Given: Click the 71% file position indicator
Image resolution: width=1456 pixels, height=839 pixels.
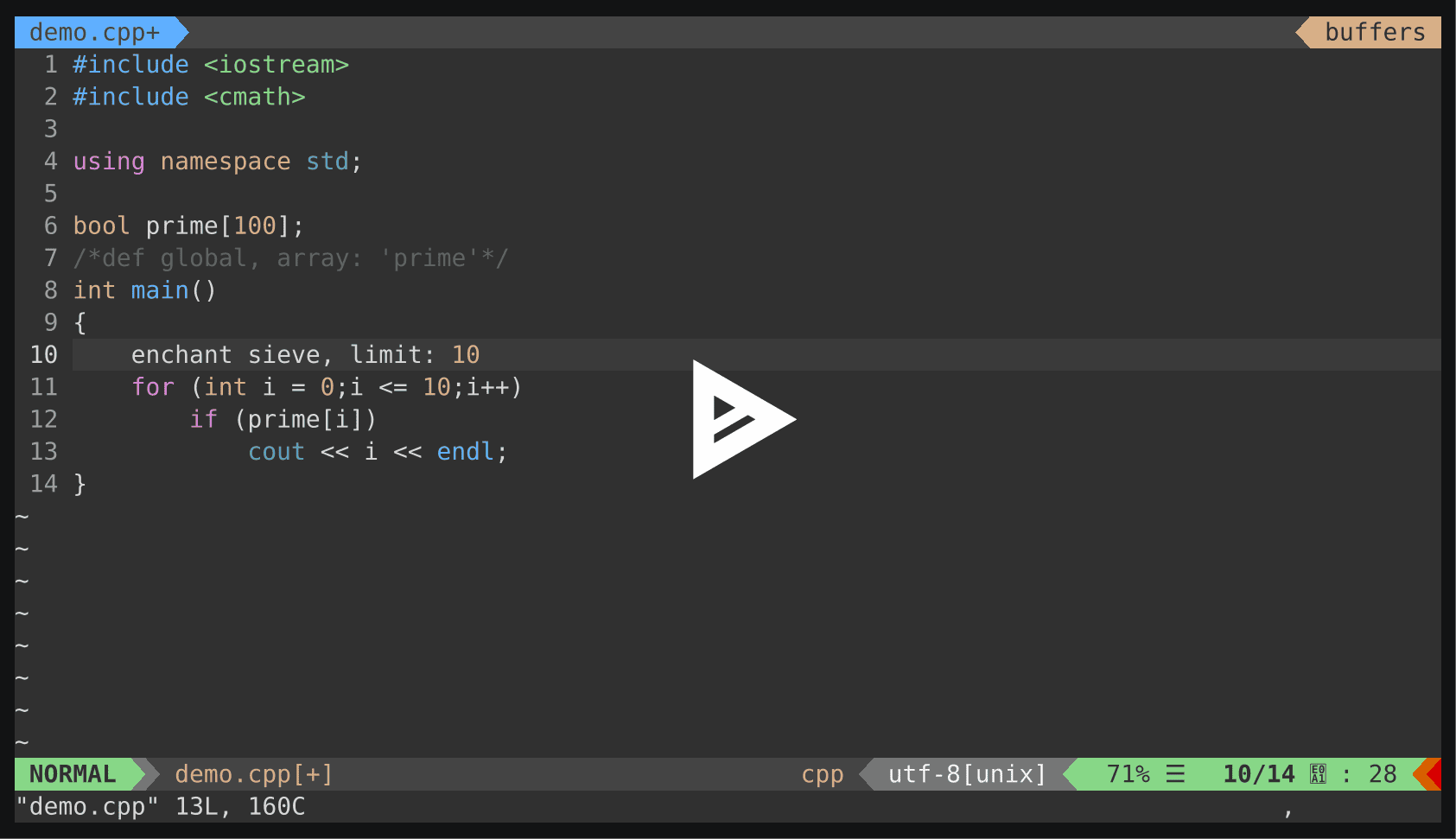Looking at the screenshot, I should (1129, 774).
